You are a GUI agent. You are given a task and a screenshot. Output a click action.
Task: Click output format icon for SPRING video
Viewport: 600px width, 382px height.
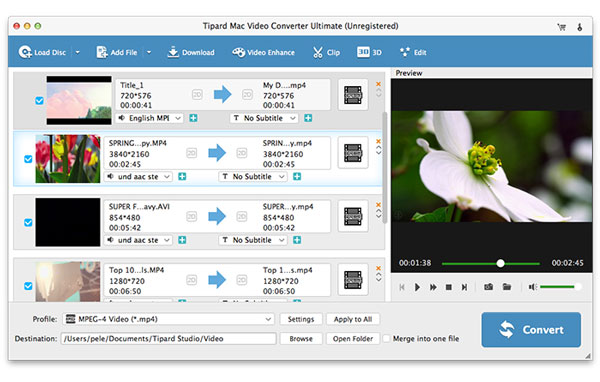point(353,153)
